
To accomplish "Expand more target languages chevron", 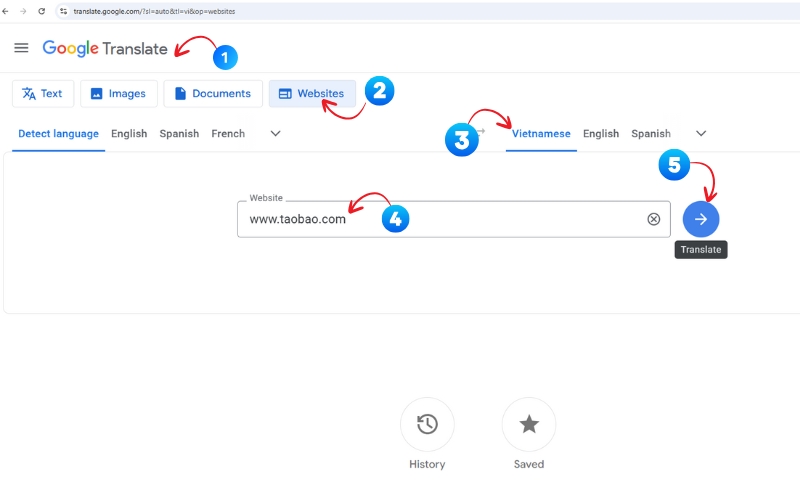I will pos(701,134).
